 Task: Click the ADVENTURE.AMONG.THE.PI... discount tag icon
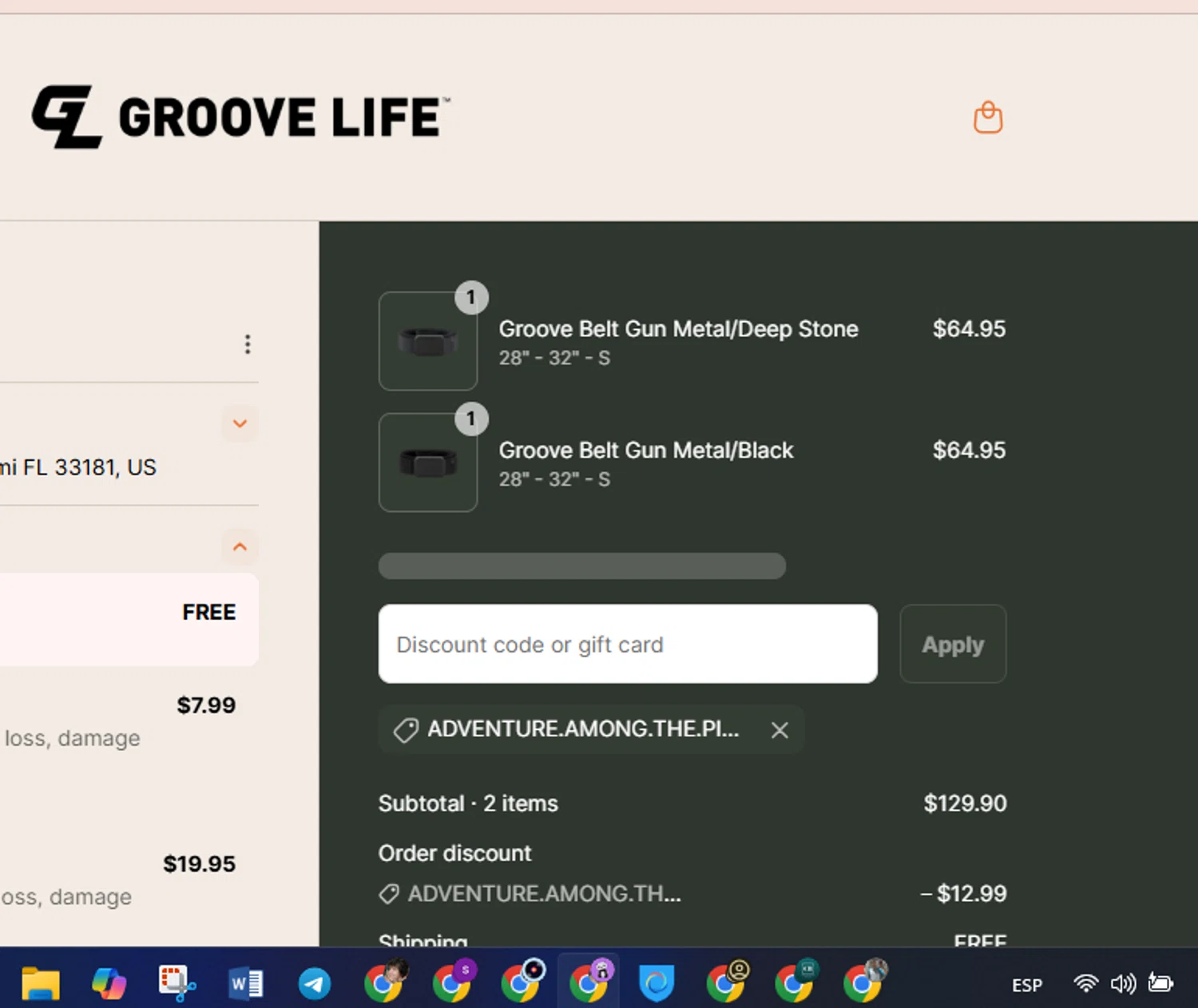coord(406,730)
